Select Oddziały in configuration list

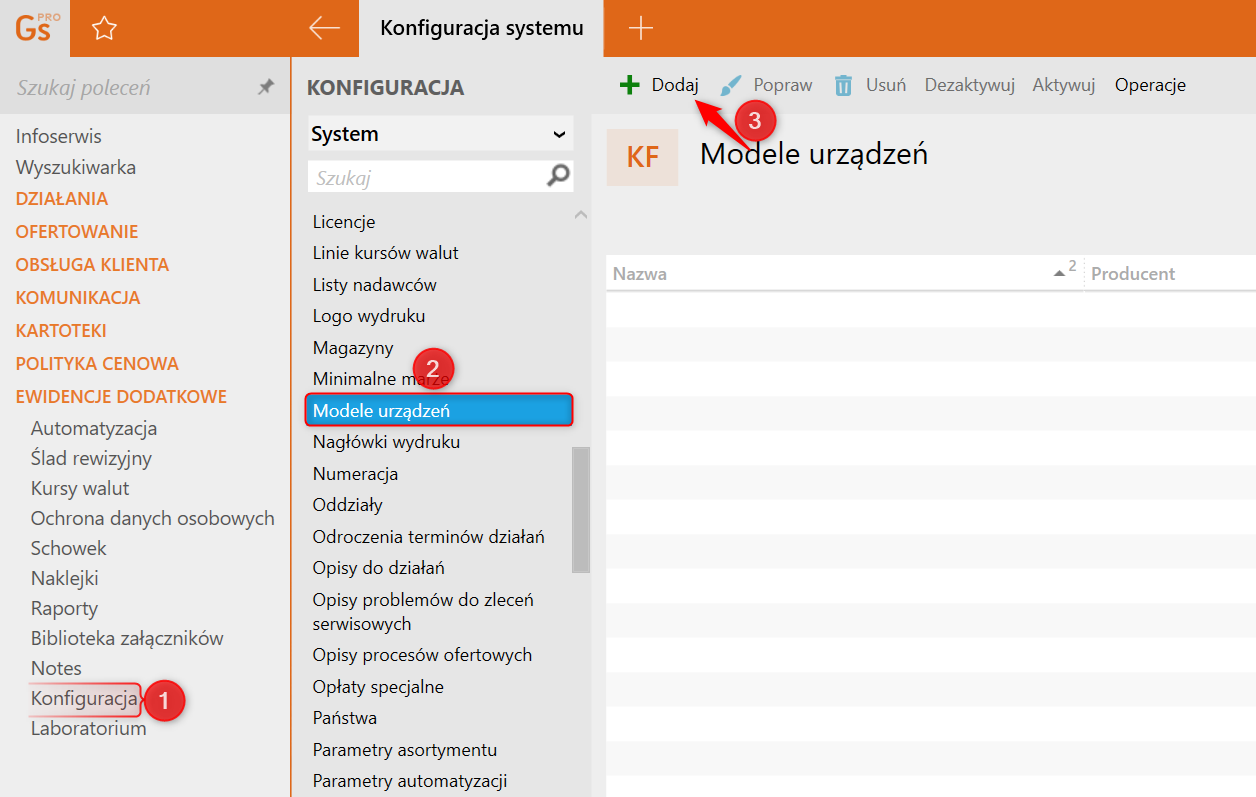point(347,504)
